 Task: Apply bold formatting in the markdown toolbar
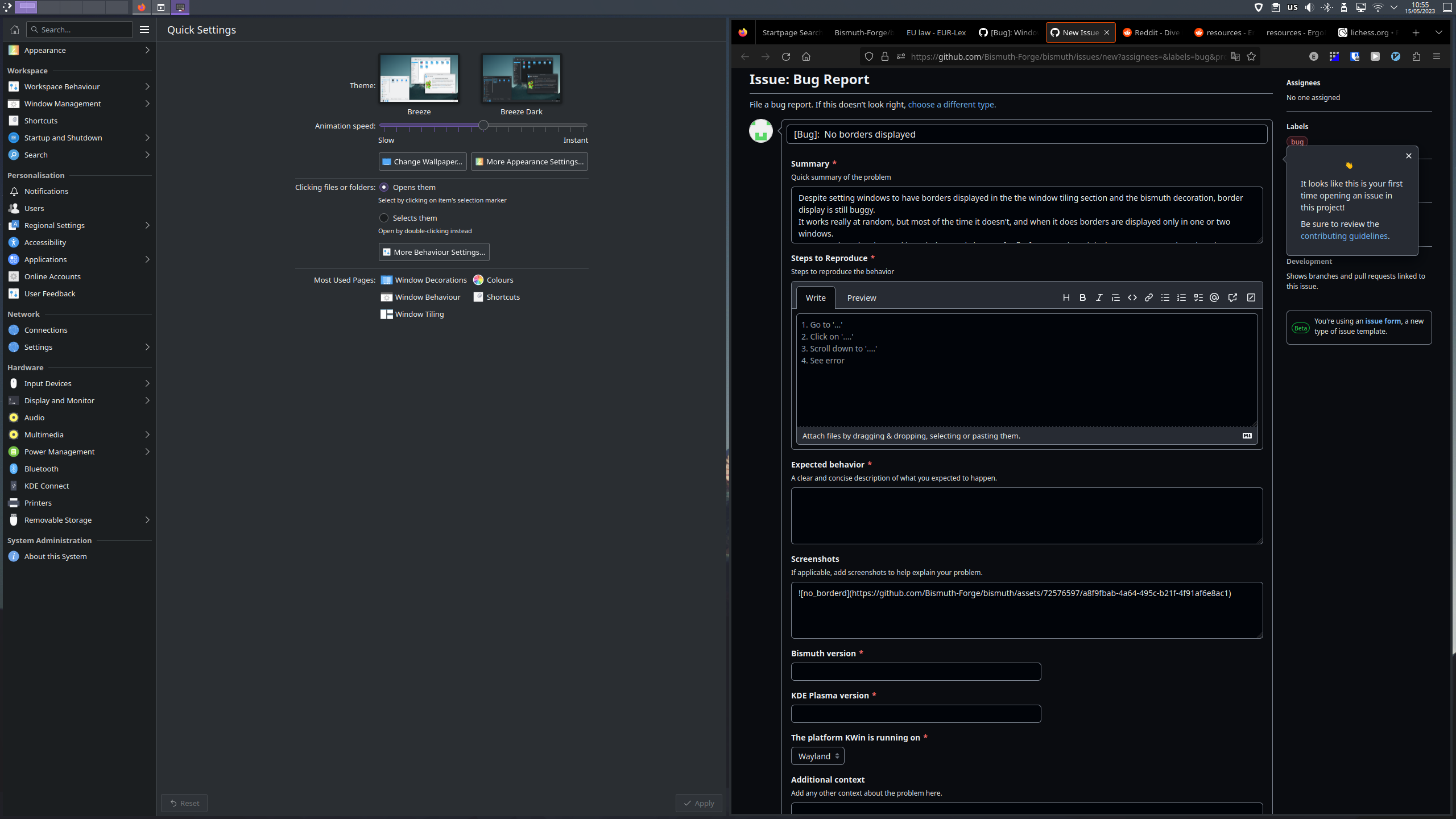[1082, 297]
